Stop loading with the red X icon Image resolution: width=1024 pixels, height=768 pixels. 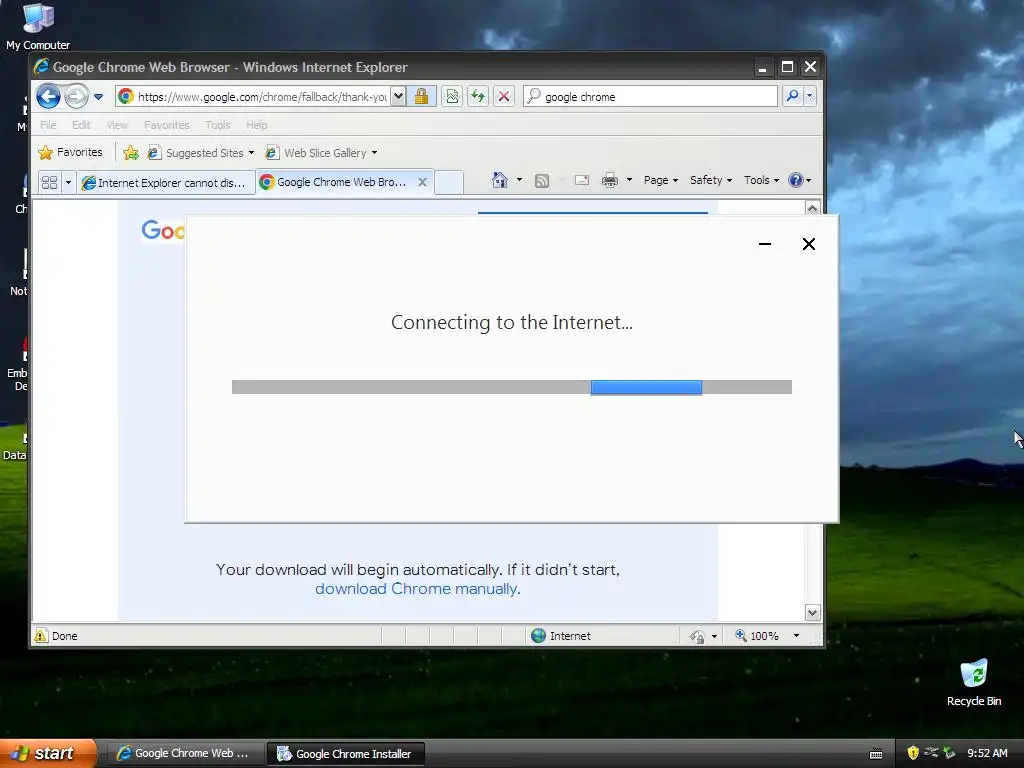coord(504,97)
